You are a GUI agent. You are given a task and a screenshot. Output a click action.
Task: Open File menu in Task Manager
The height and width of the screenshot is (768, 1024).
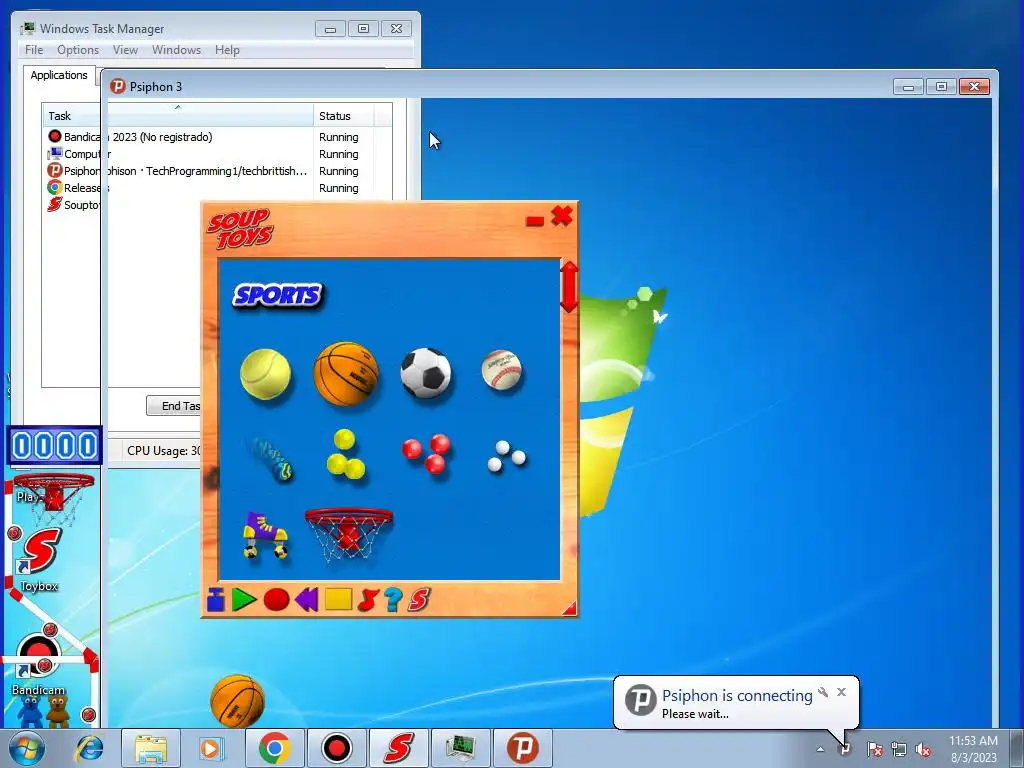pos(34,50)
